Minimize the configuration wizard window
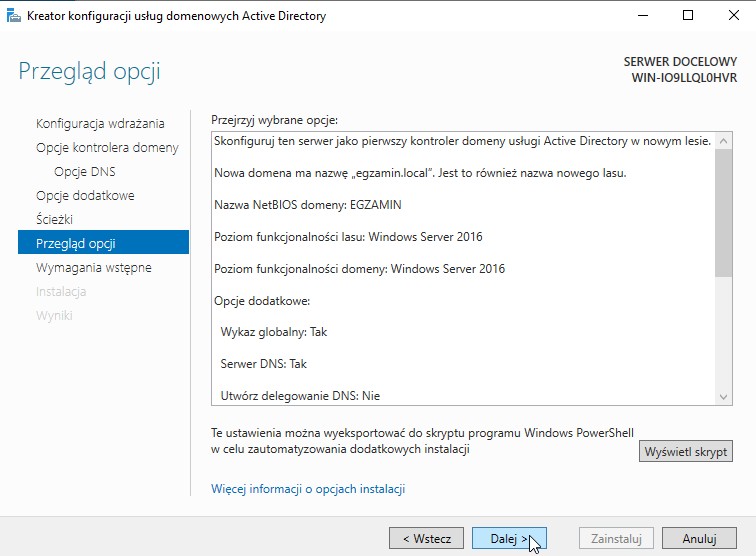Viewport: 756px width, 556px height. coord(642,16)
